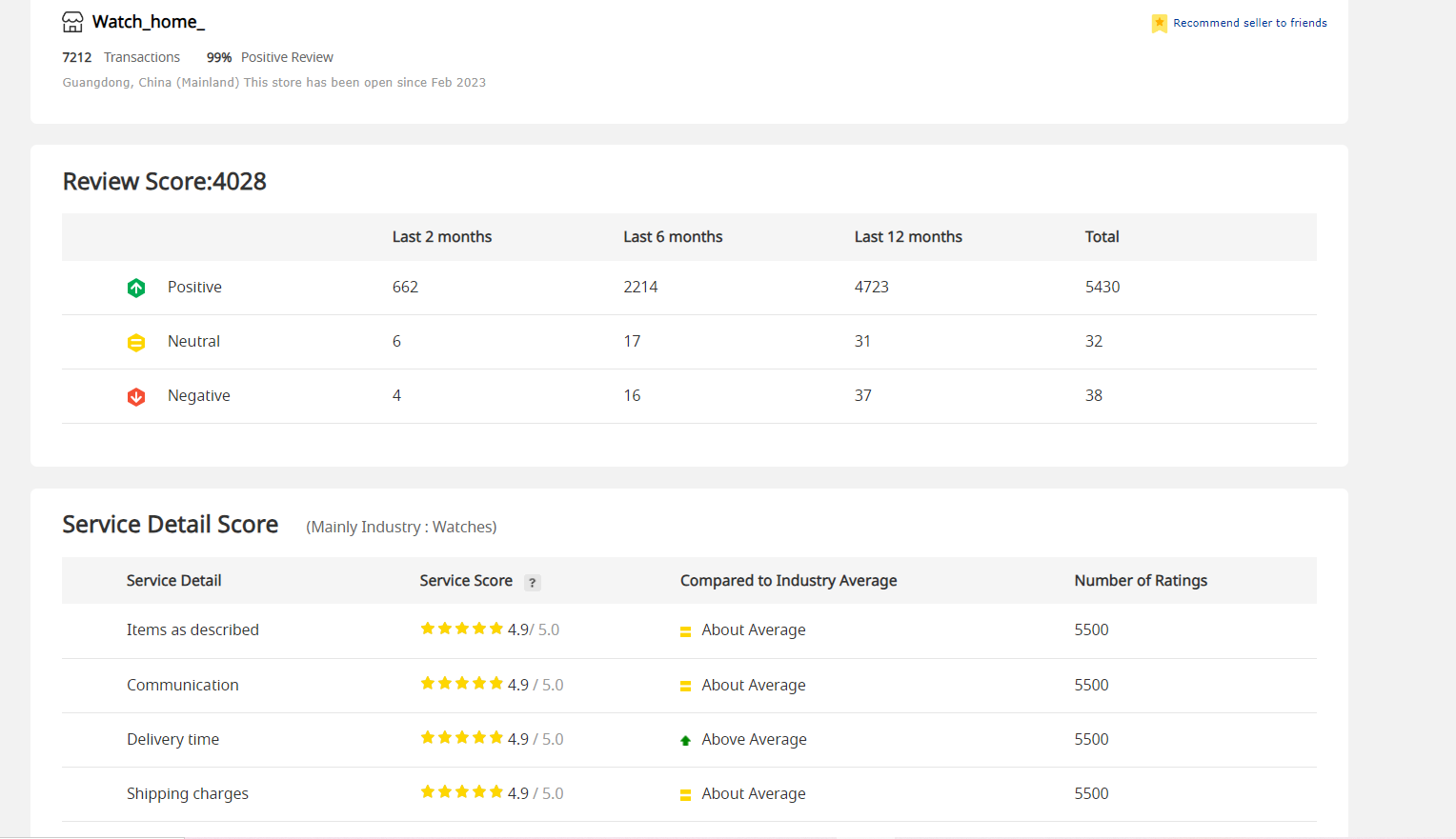Click the Shipping charges label
The image size is (1456, 839).
pyautogui.click(x=188, y=794)
